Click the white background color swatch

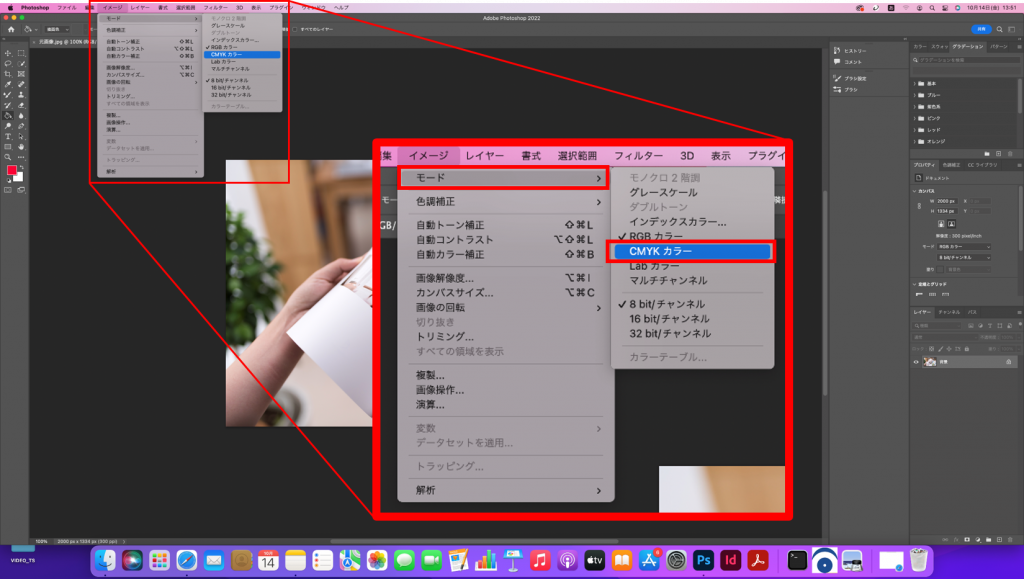(x=20, y=178)
